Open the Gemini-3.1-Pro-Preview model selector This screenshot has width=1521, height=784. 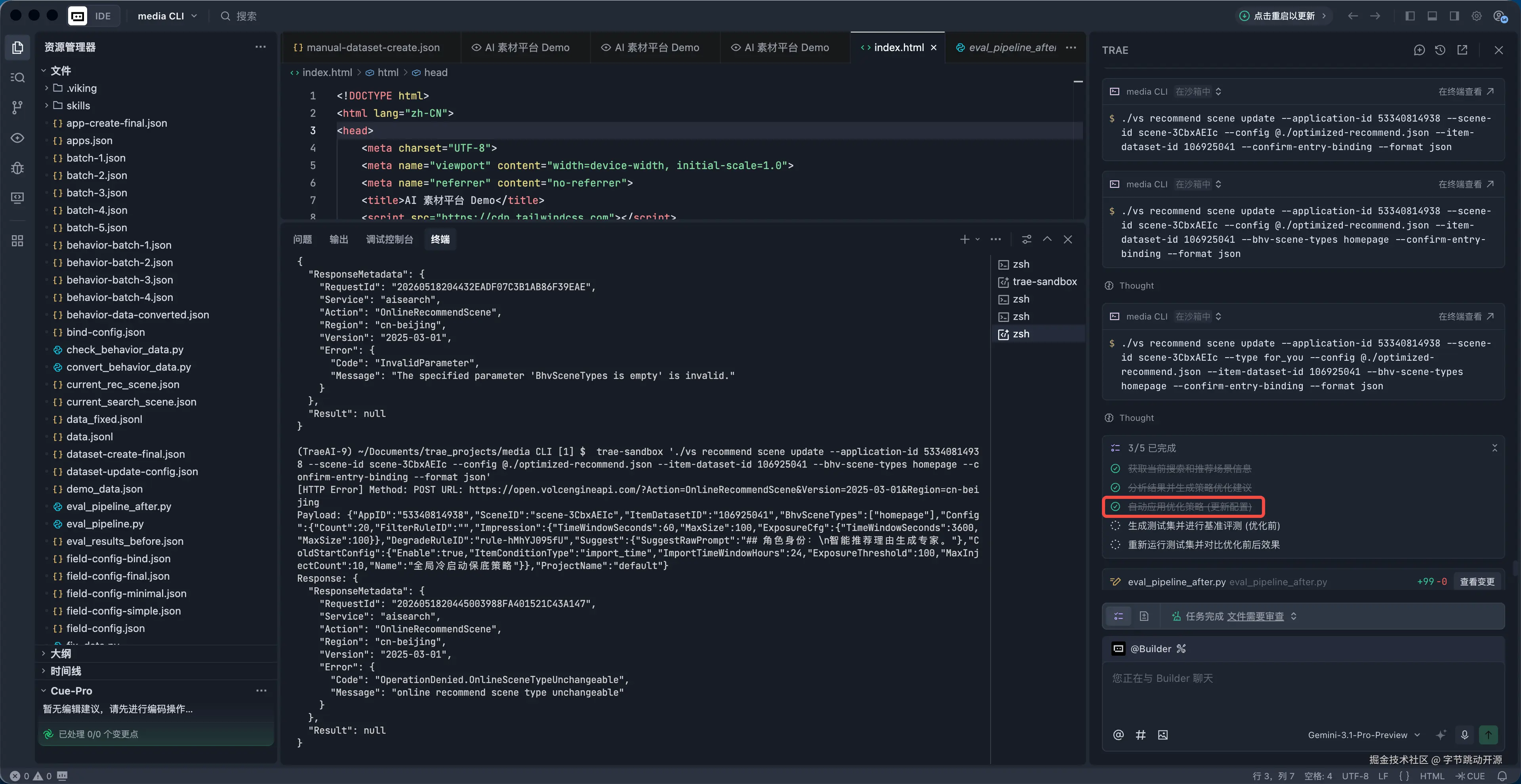click(1363, 735)
